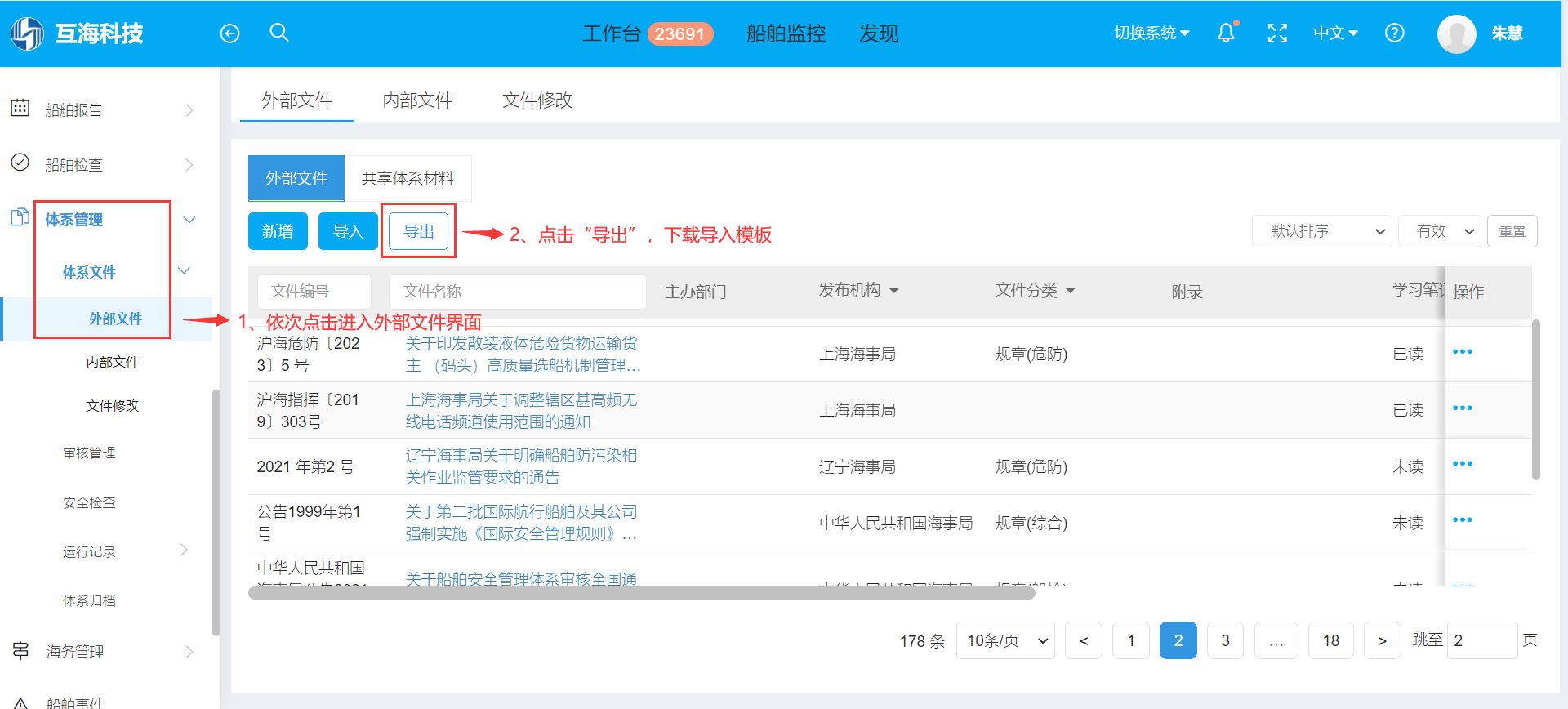This screenshot has width=1568, height=709.
Task: Open 内部文件 in the sidebar
Action: click(x=113, y=362)
